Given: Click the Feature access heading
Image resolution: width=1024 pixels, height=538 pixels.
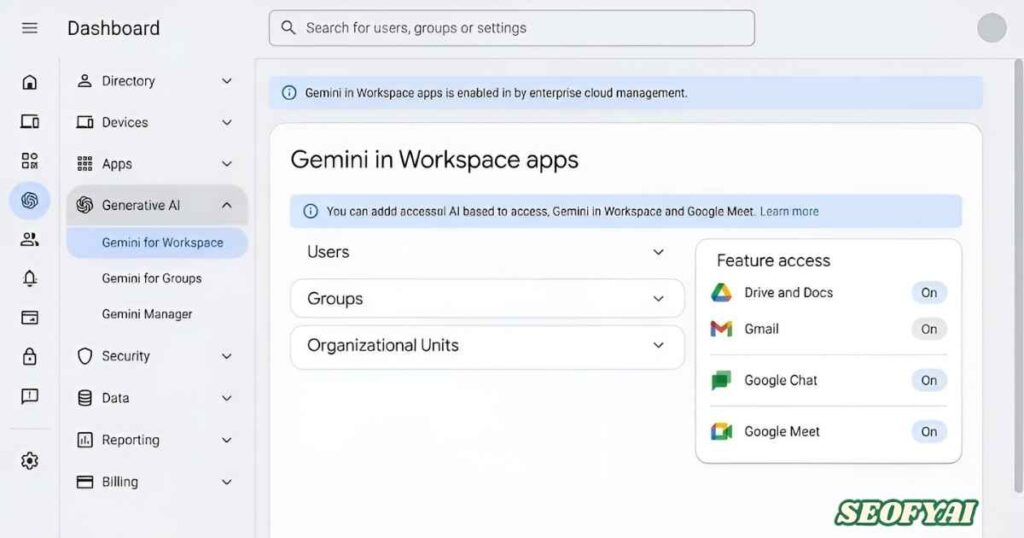Looking at the screenshot, I should pyautogui.click(x=773, y=261).
